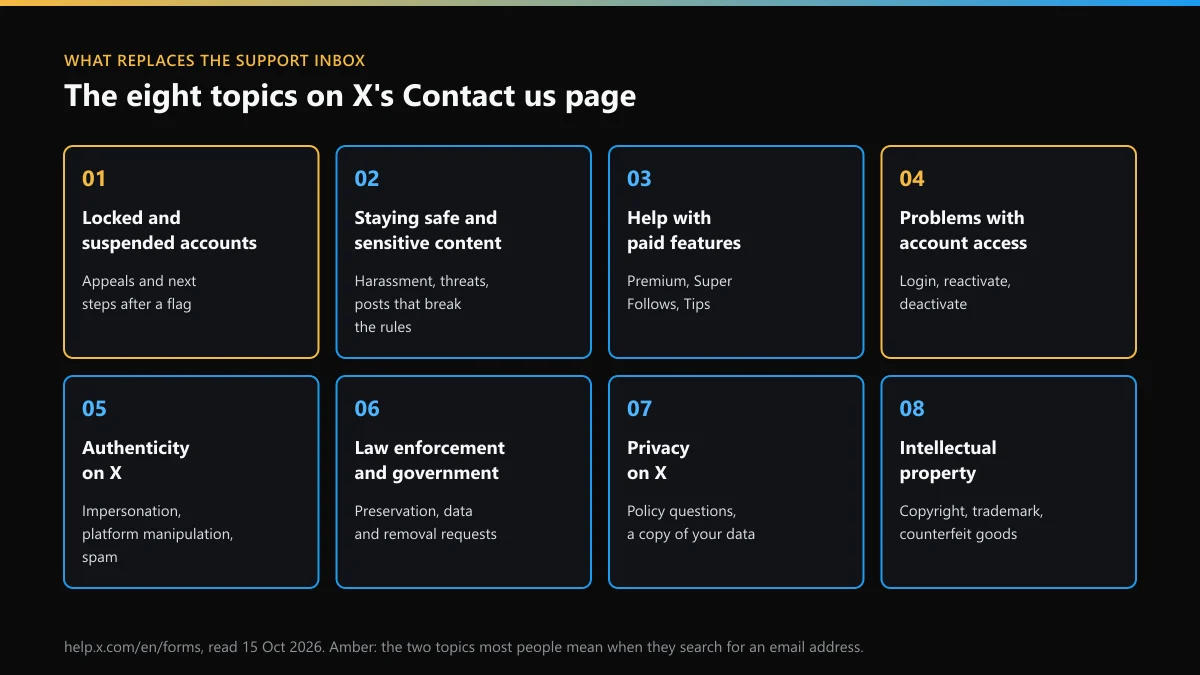This screenshot has height=675, width=1200.
Task: Click 'Premium, Super Follows, Tips' text
Action: click(x=680, y=293)
